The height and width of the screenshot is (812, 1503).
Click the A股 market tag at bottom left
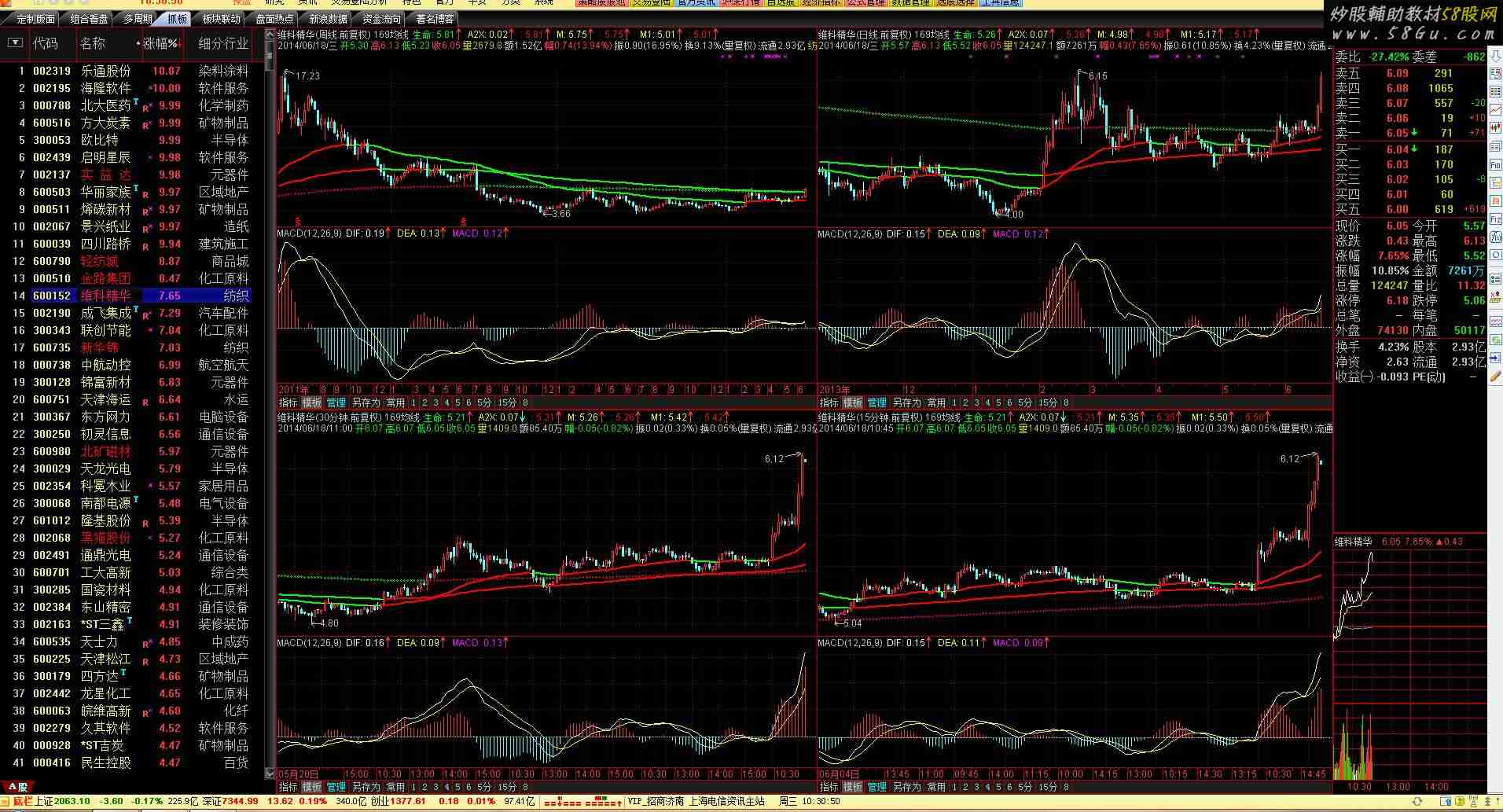click(x=18, y=786)
